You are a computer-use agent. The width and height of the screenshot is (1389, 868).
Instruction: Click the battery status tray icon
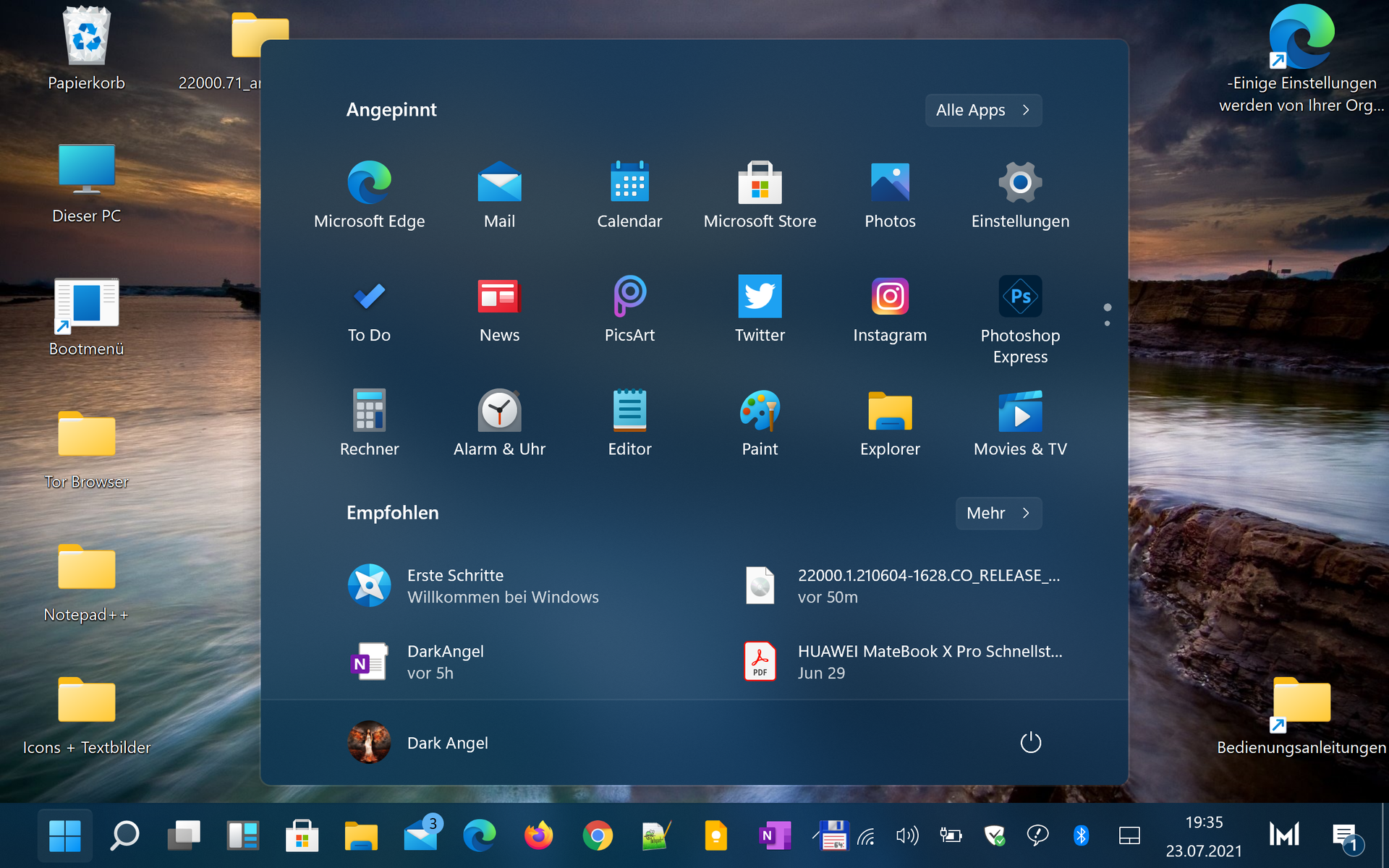951,836
